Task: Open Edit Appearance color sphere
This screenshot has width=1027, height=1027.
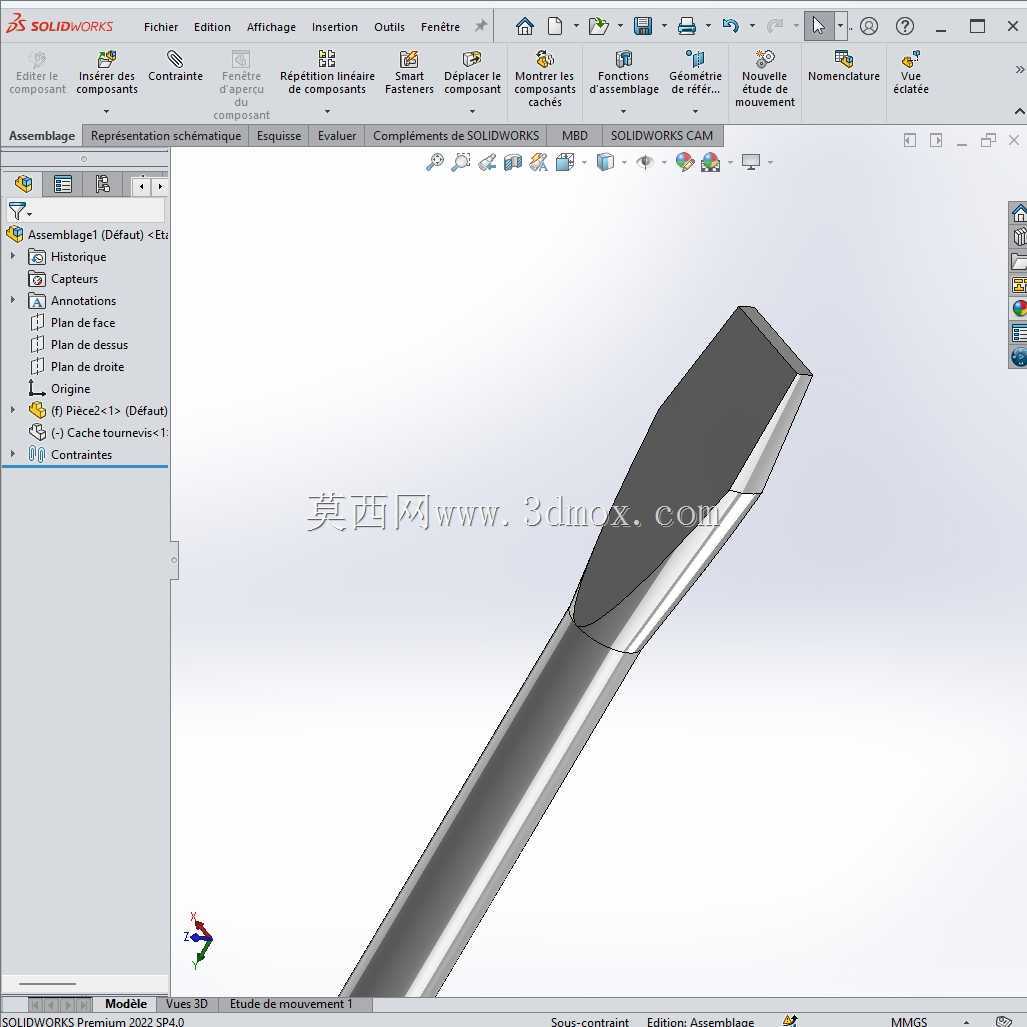Action: tap(684, 162)
